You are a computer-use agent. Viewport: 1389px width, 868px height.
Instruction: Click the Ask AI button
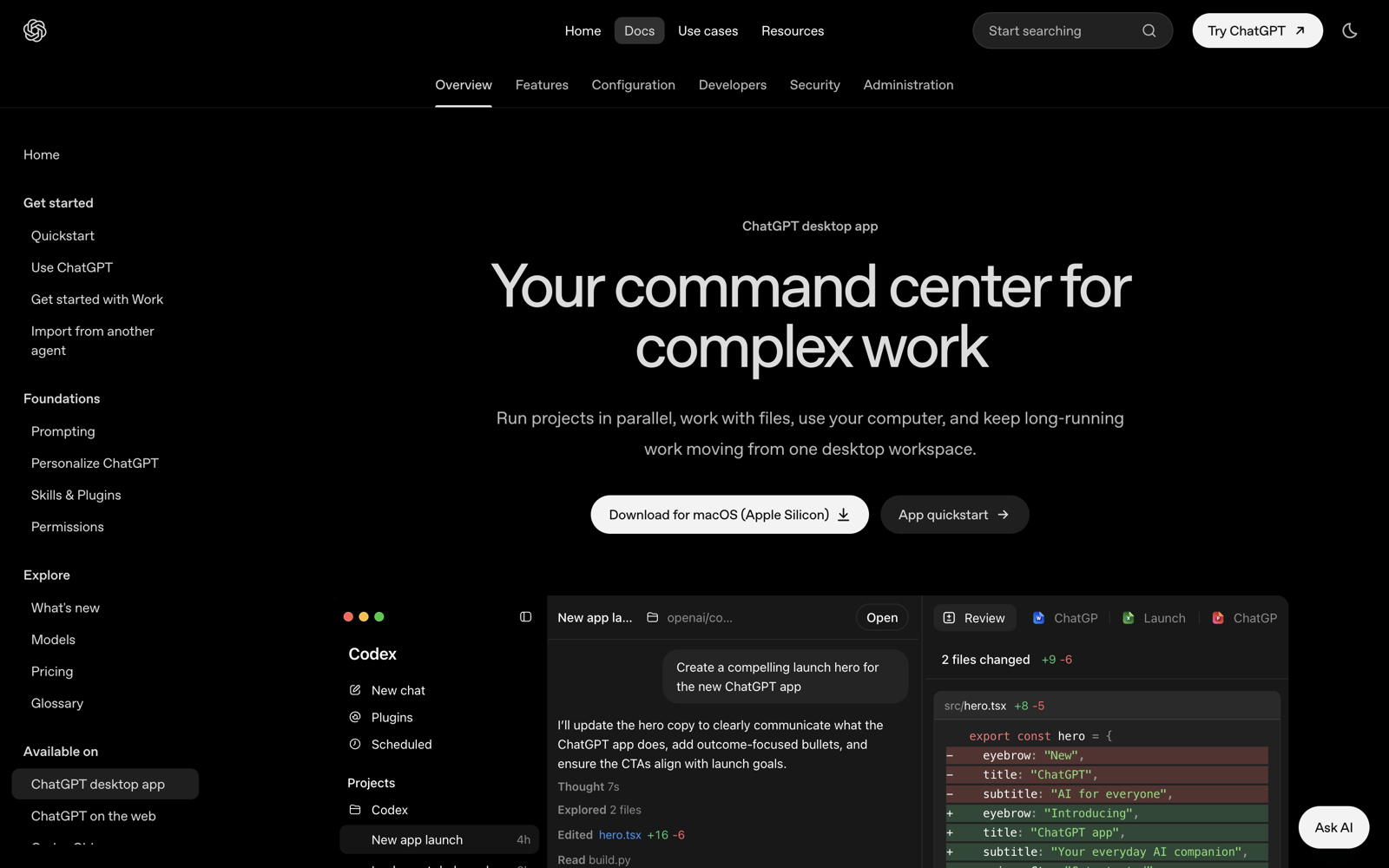pyautogui.click(x=1333, y=827)
